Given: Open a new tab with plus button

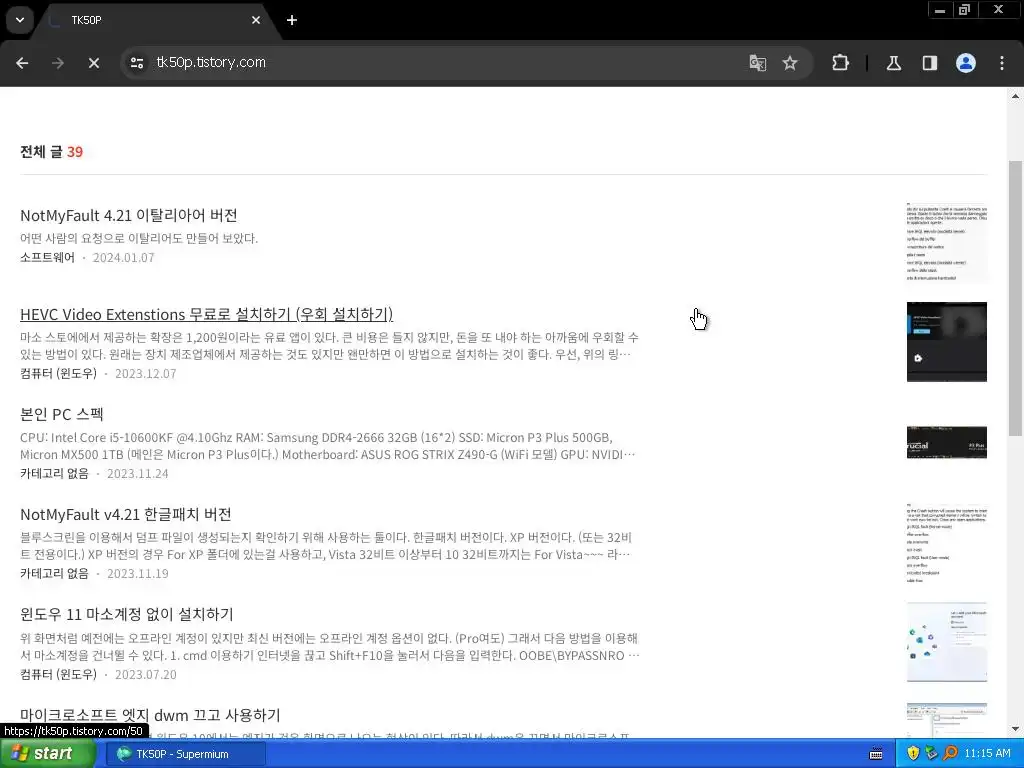Looking at the screenshot, I should click(292, 20).
